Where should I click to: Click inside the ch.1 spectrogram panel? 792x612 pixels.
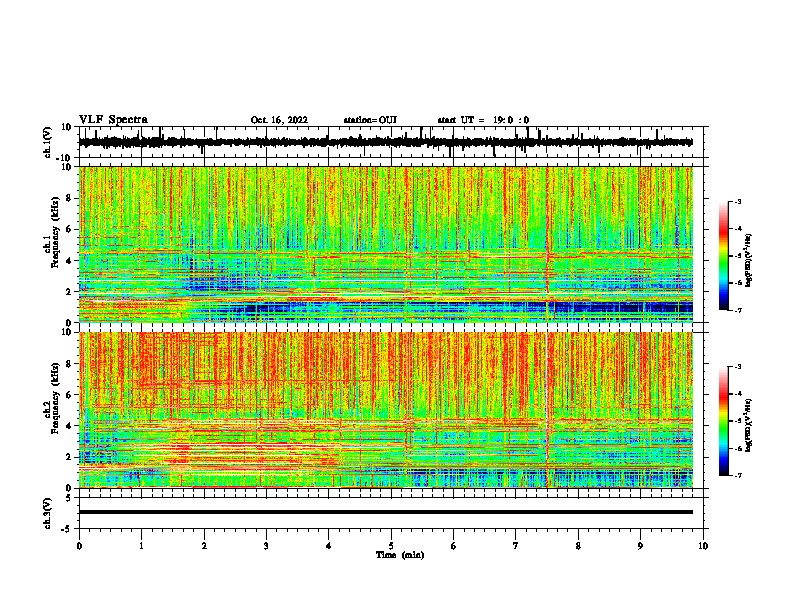(385, 244)
